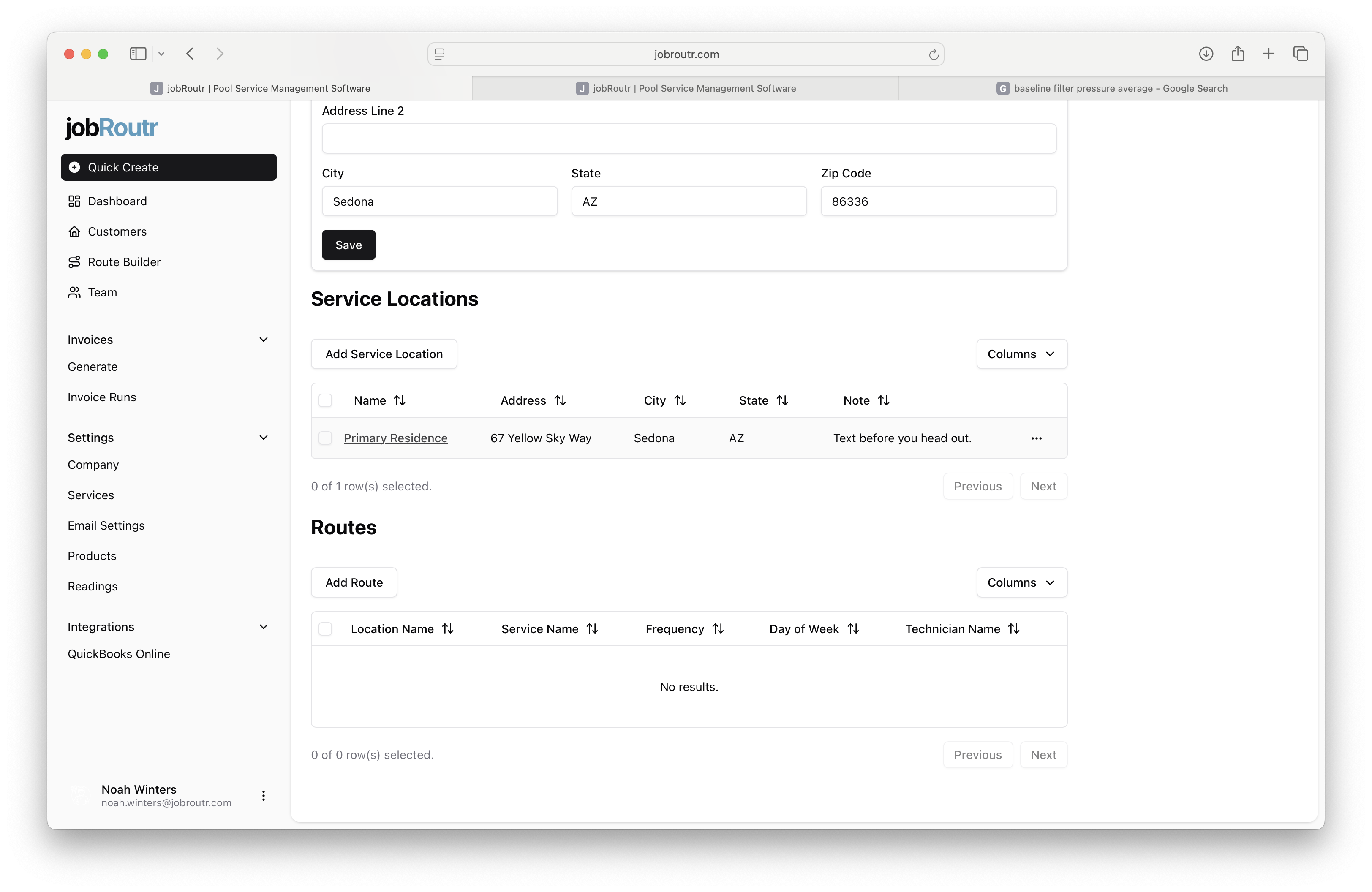This screenshot has width=1372, height=892.
Task: Toggle the select-all checkbox in Service Locations
Action: [x=324, y=400]
